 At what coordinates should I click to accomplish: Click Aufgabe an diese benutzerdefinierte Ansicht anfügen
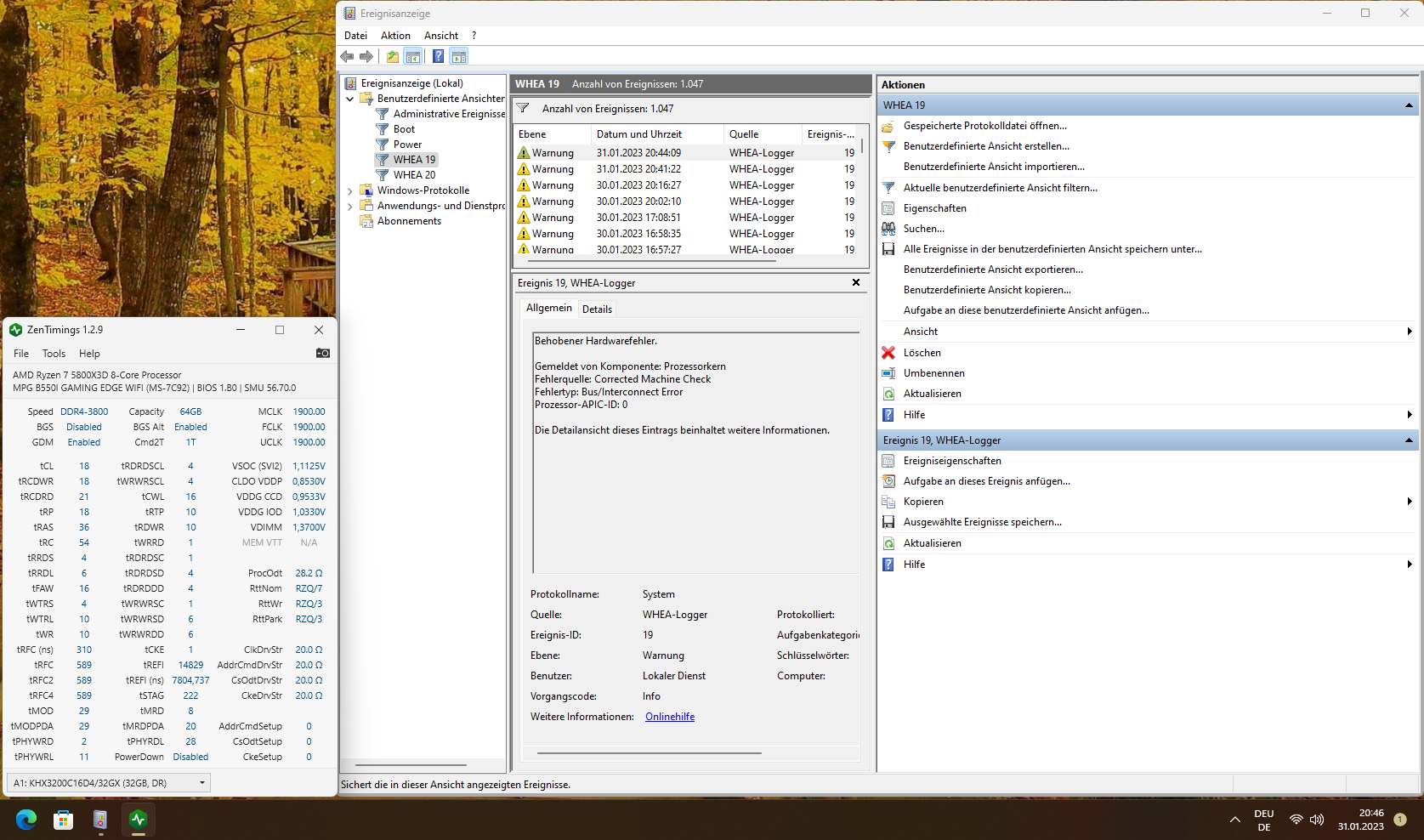pos(1026,310)
